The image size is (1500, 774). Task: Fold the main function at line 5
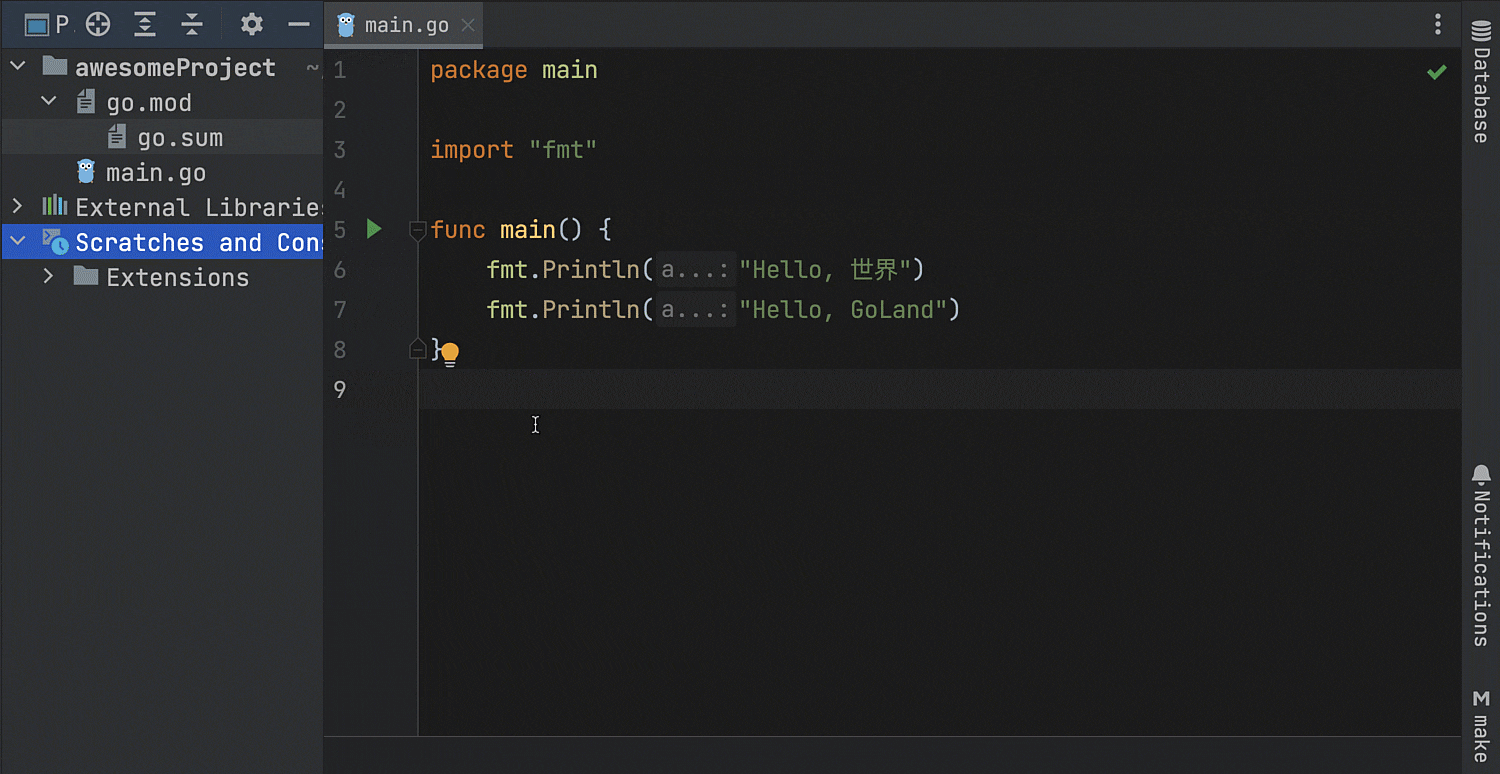click(x=418, y=230)
